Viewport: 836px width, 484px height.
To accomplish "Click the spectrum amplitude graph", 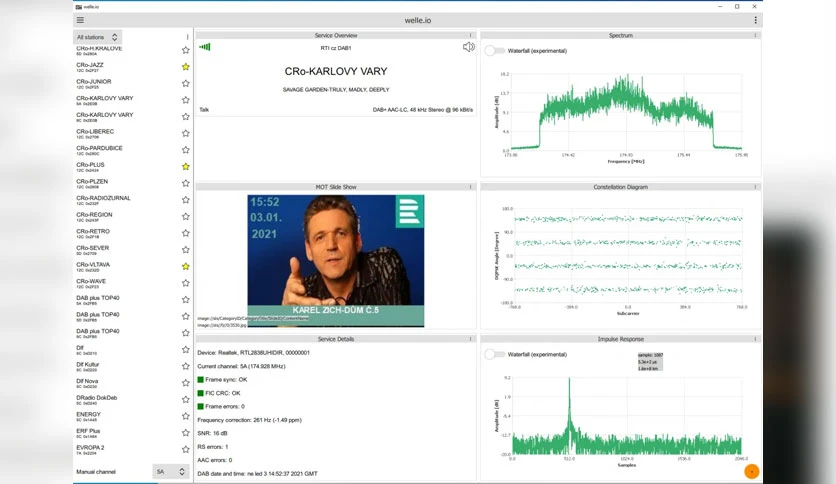I will [626, 112].
